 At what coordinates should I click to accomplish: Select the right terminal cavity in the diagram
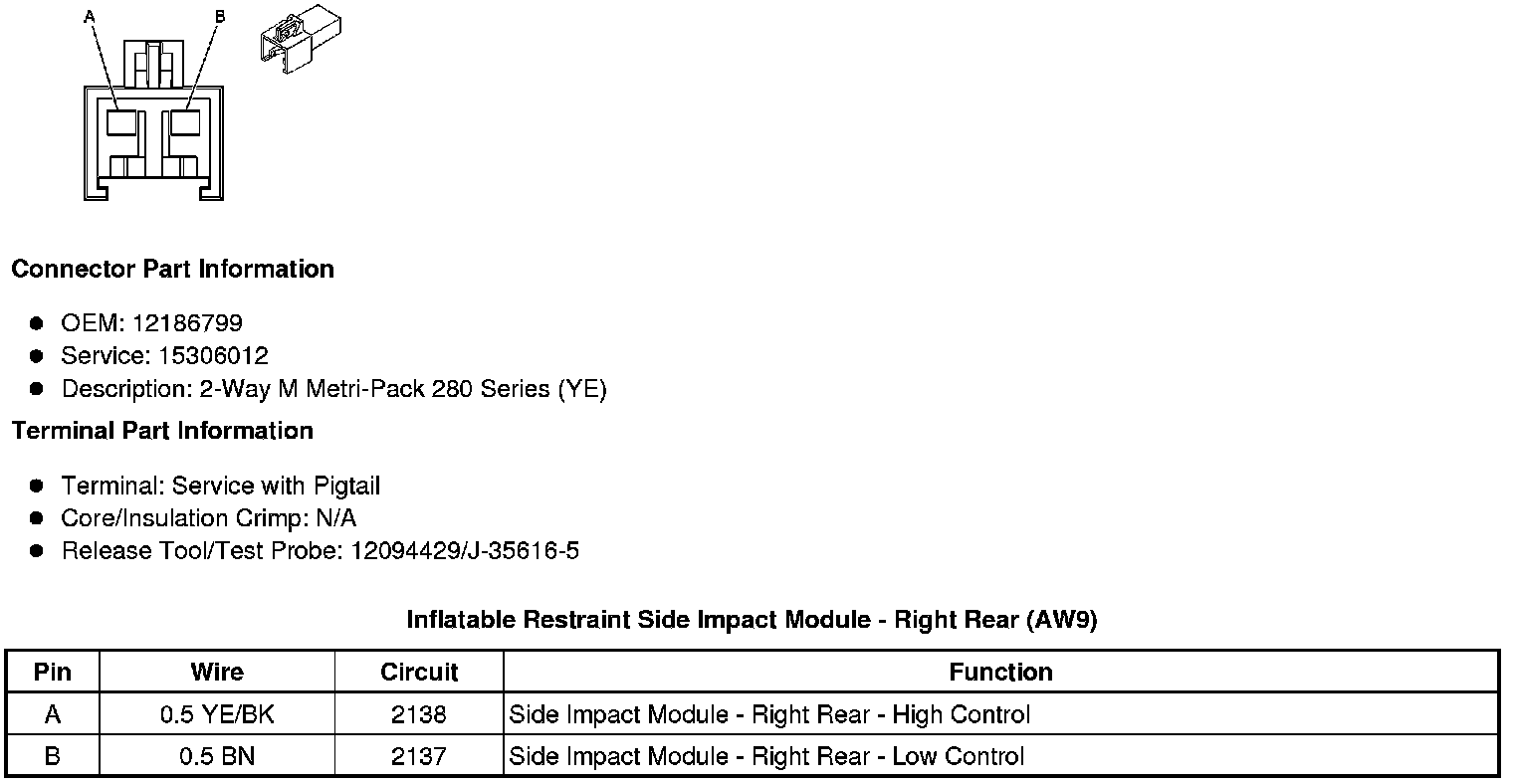point(185,123)
